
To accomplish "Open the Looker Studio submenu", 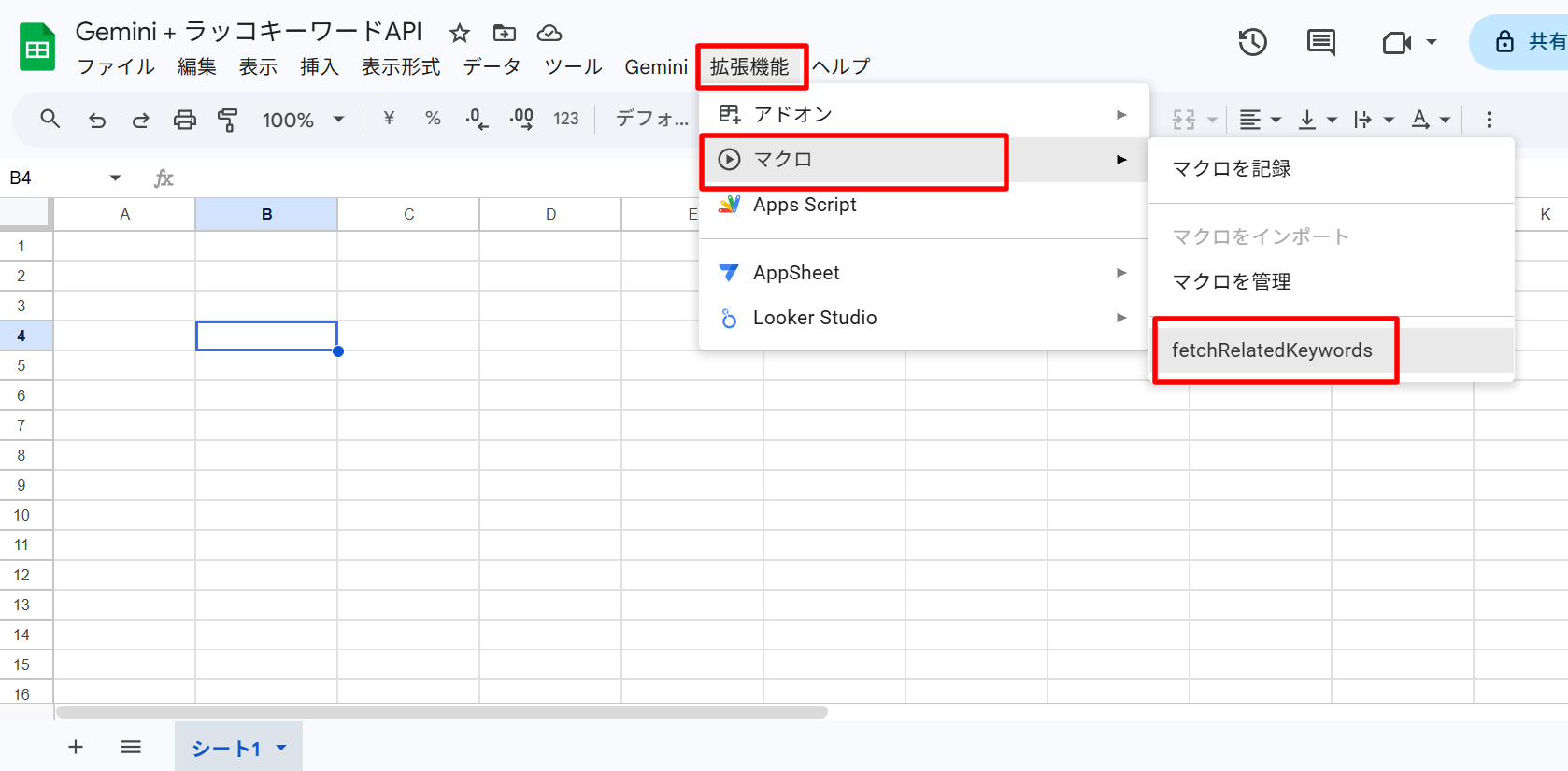I will pyautogui.click(x=923, y=318).
